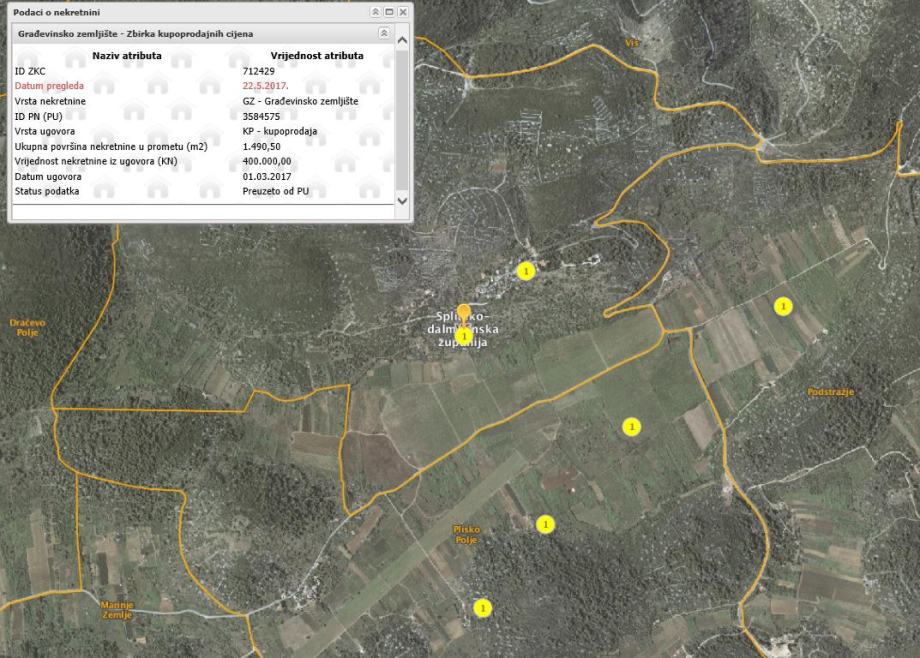Collapse the Građevinsko zemljište section chevron

(x=382, y=33)
